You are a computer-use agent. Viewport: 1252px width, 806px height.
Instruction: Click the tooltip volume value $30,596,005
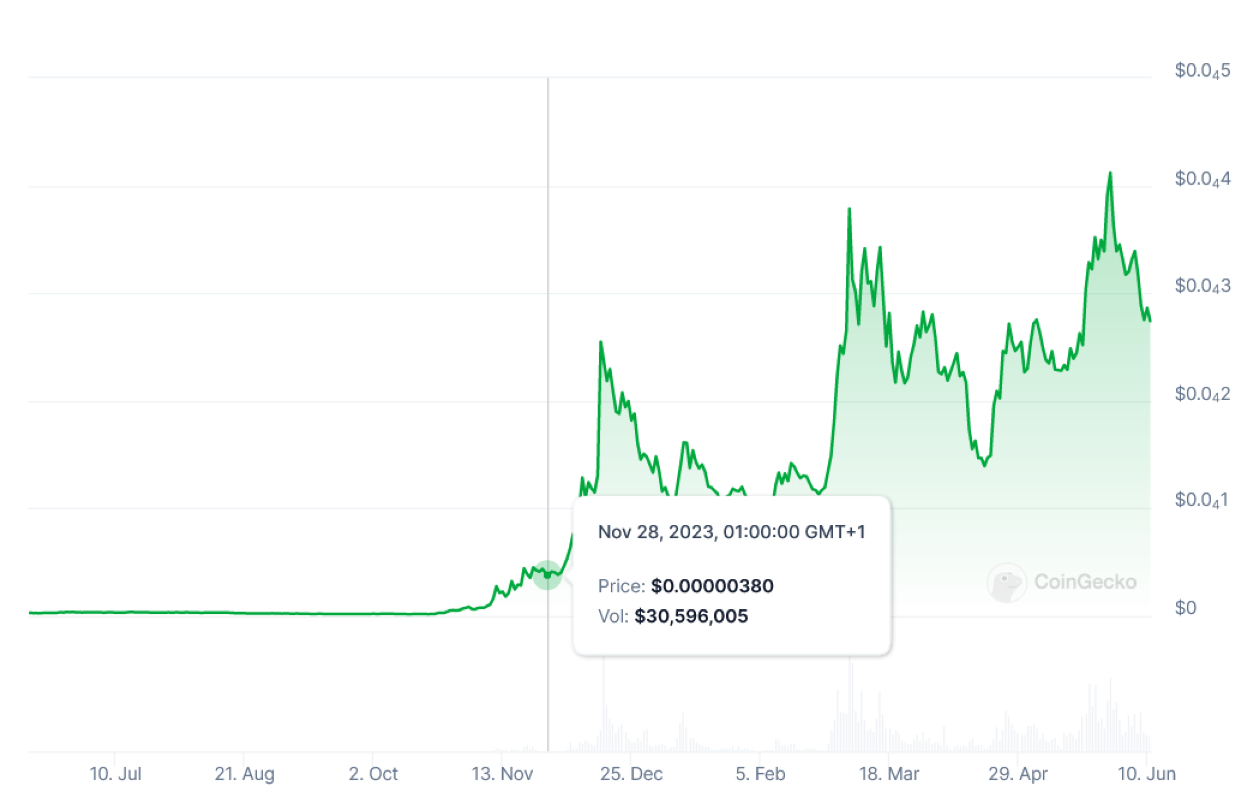(x=691, y=616)
